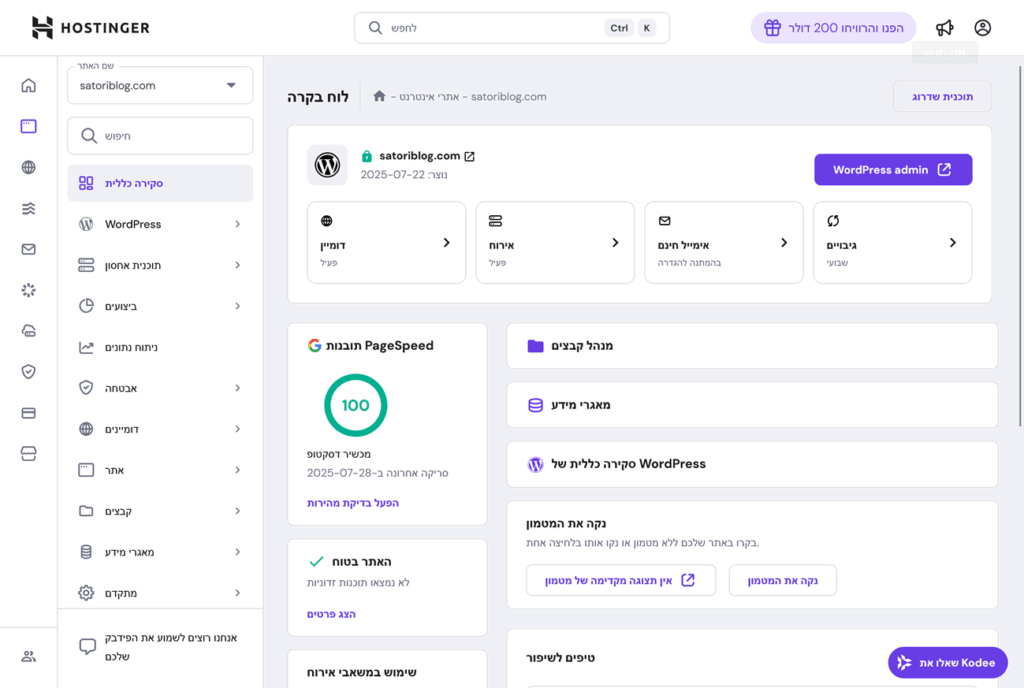Viewport: 1024px width, 688px height.
Task: Click the breadcrumb home icon
Action: coord(379,96)
